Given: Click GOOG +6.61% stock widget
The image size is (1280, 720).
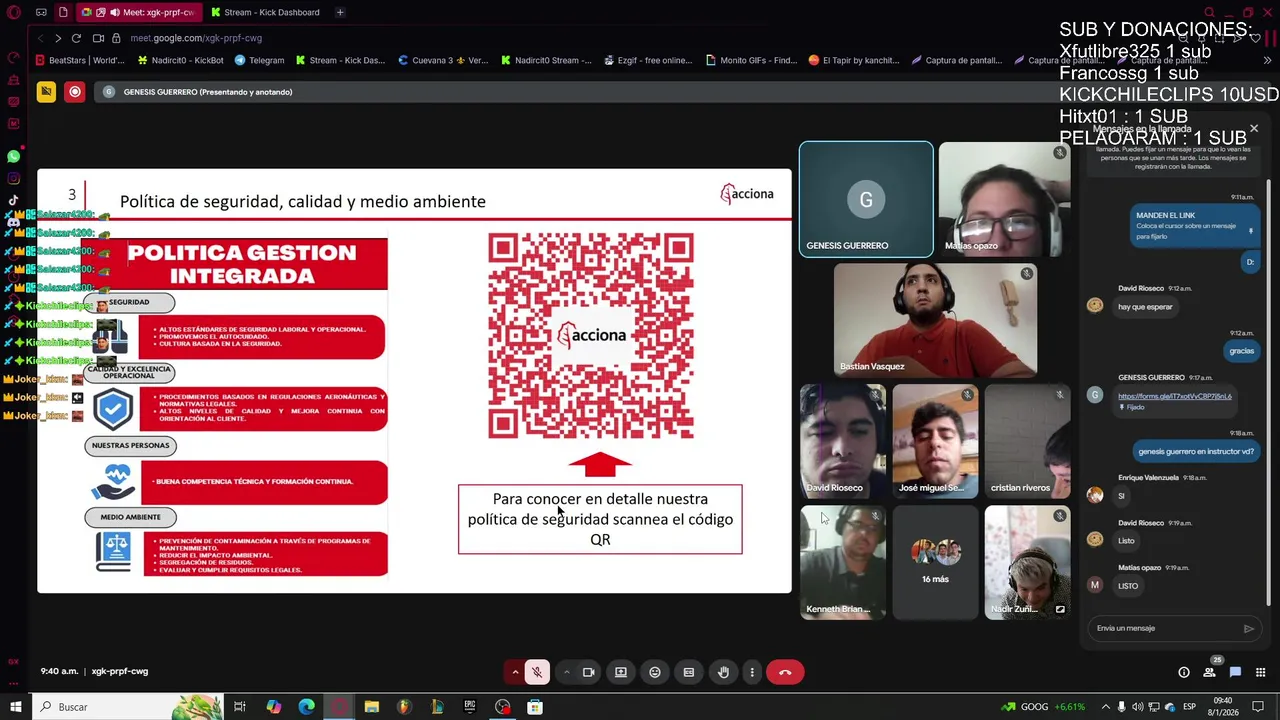Looking at the screenshot, I should point(1044,707).
